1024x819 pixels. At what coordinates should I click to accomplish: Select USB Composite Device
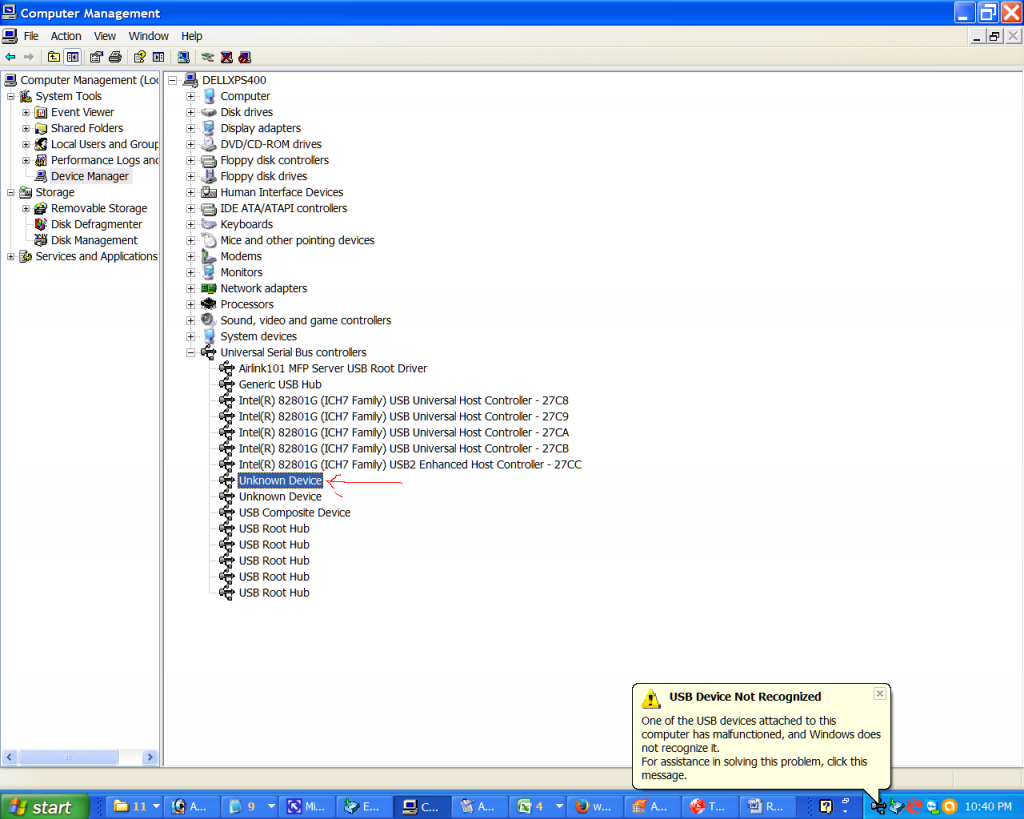coord(295,513)
